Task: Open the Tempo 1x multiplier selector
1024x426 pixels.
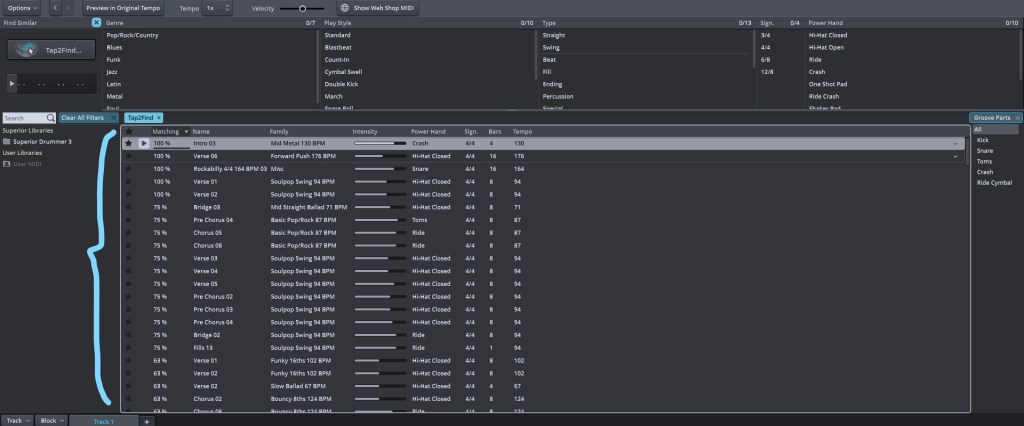Action: coord(217,7)
